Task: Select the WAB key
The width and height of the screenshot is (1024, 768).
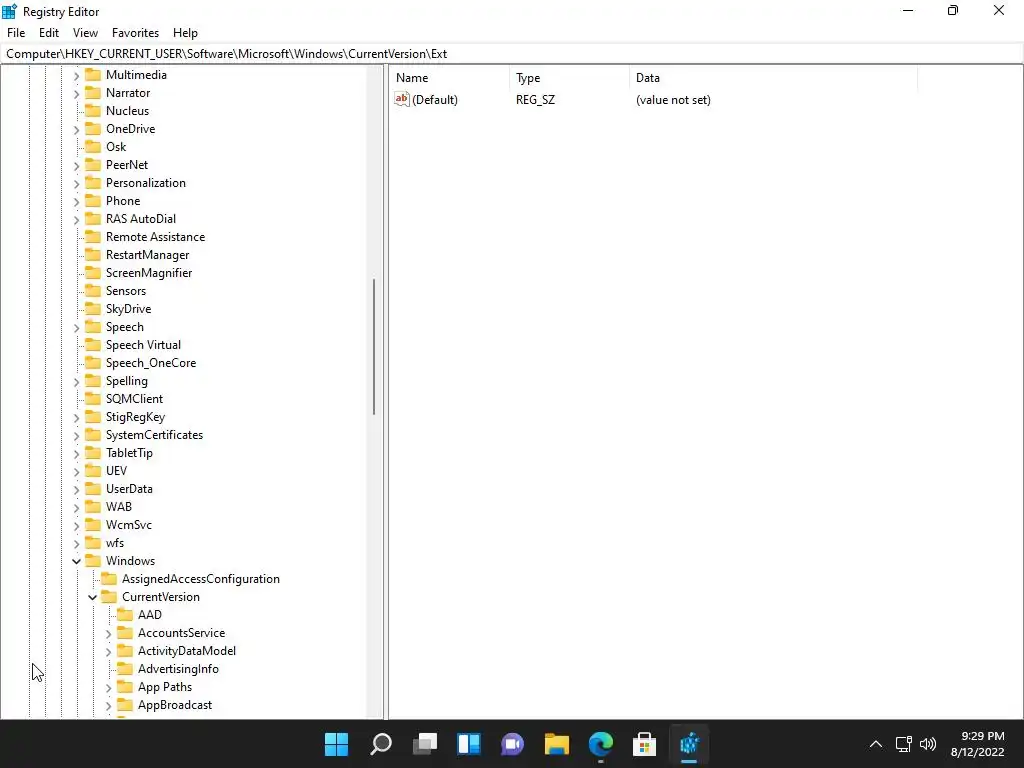Action: tap(119, 506)
